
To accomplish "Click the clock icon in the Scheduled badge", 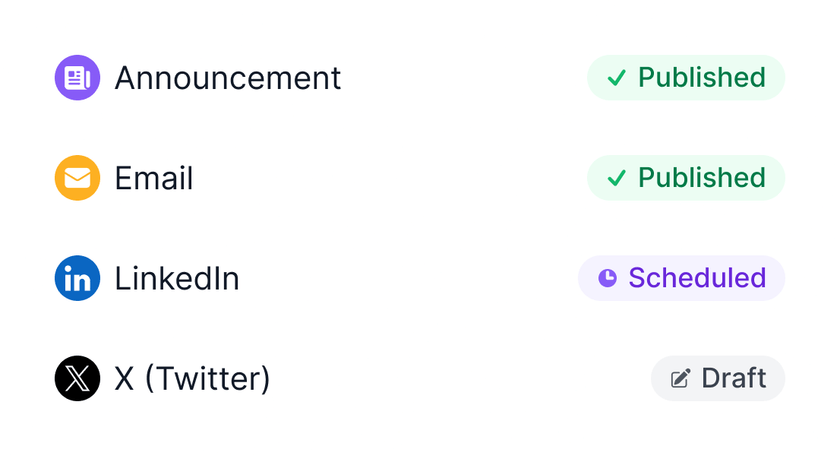I will (607, 278).
